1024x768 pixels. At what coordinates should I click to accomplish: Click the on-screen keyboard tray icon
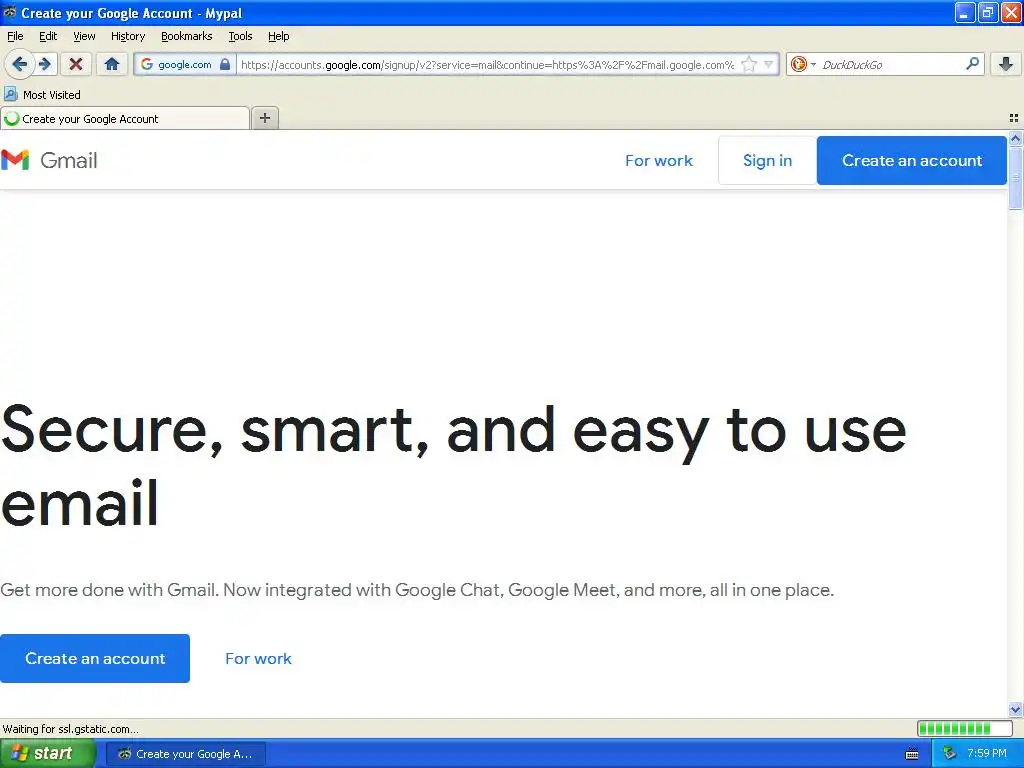click(912, 754)
